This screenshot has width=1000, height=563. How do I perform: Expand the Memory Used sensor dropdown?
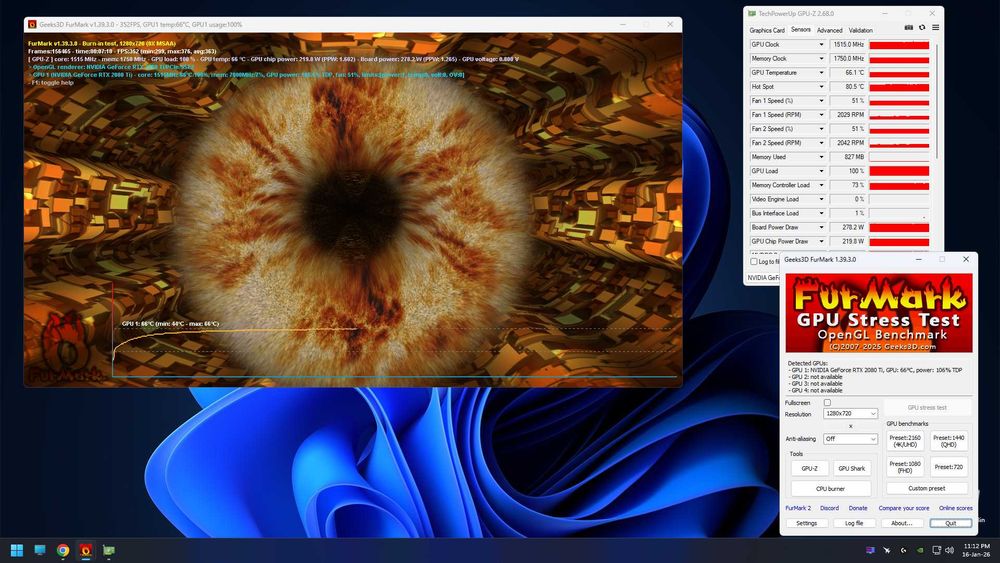[x=821, y=157]
